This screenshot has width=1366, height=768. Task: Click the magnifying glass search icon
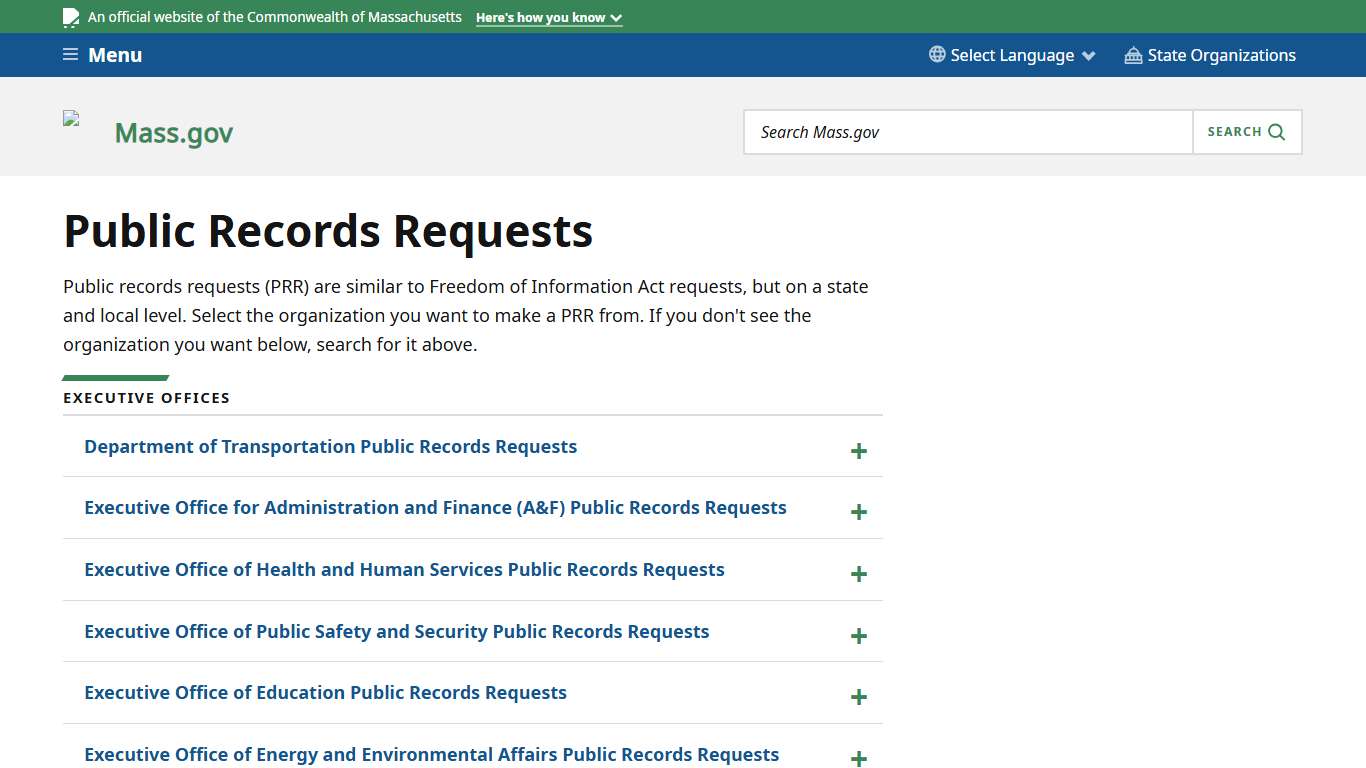pos(1276,131)
